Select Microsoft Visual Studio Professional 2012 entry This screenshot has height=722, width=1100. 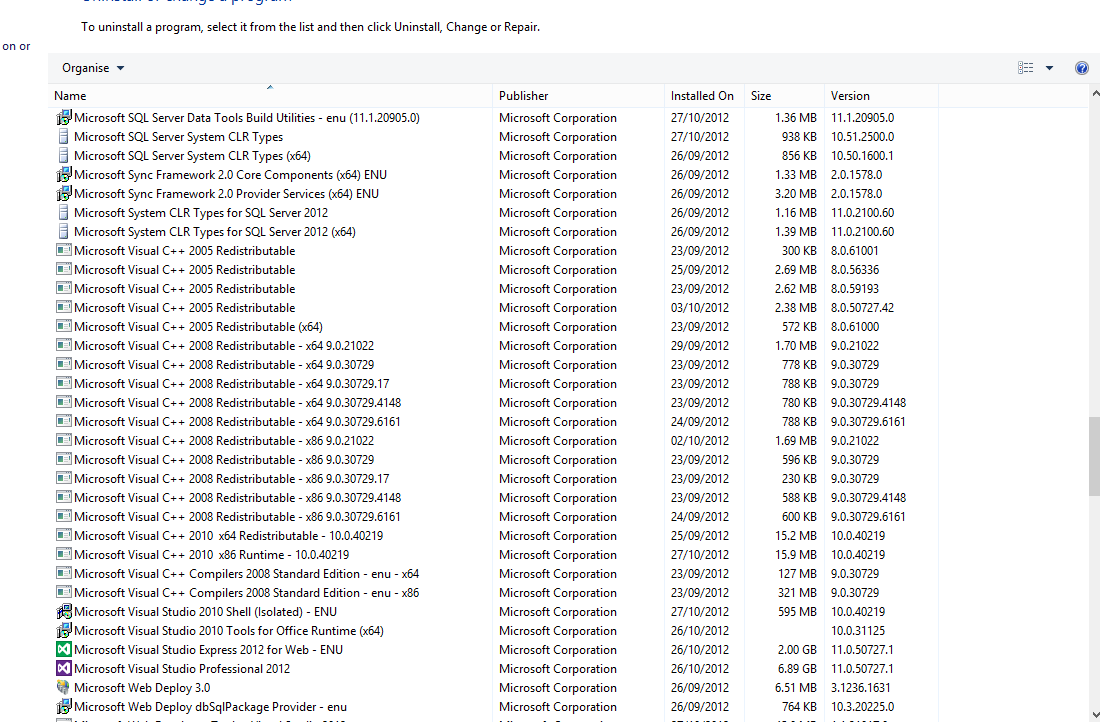(x=182, y=669)
